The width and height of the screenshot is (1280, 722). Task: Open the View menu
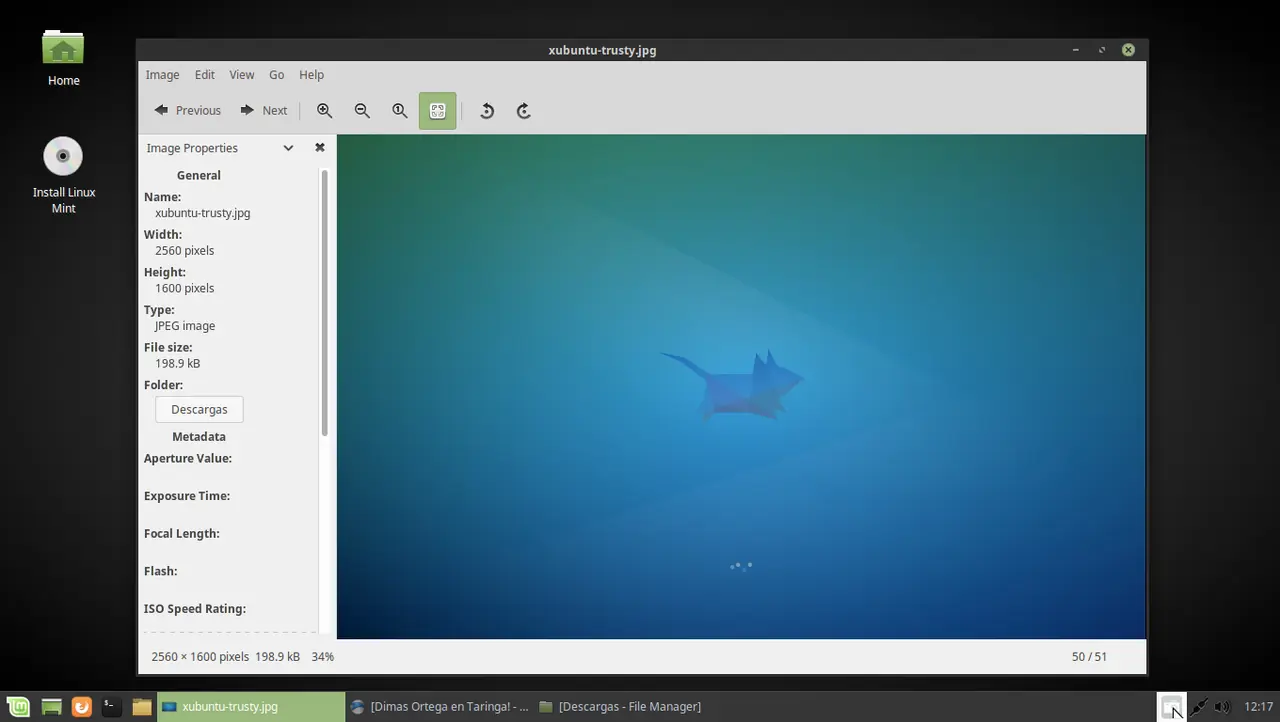241,75
